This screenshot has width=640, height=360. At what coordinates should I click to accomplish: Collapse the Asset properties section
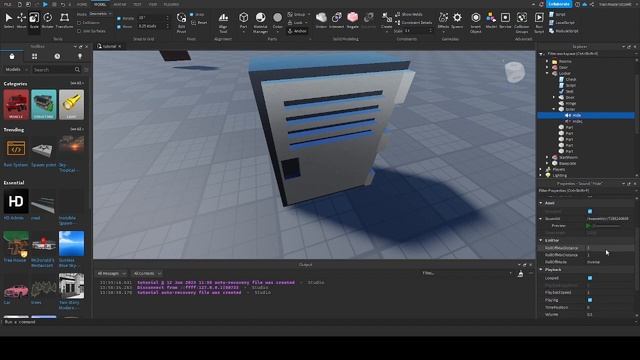tap(541, 203)
